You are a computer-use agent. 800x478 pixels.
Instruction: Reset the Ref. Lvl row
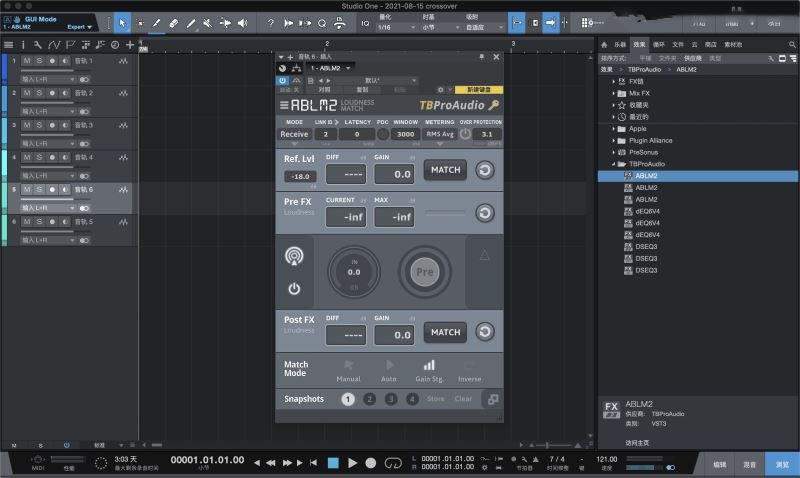(485, 170)
